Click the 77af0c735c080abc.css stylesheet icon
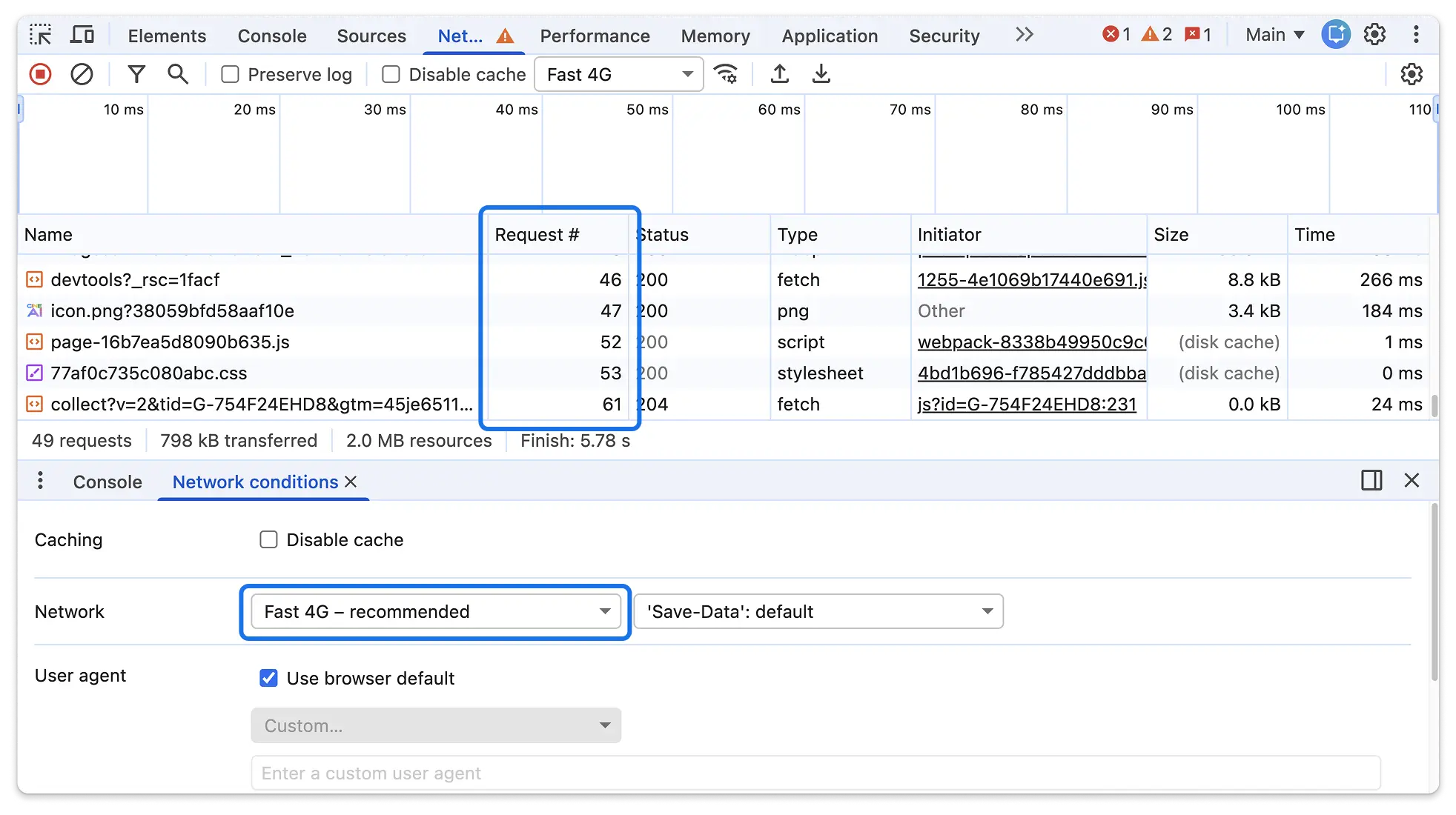The height and width of the screenshot is (815, 1456). pyautogui.click(x=35, y=373)
